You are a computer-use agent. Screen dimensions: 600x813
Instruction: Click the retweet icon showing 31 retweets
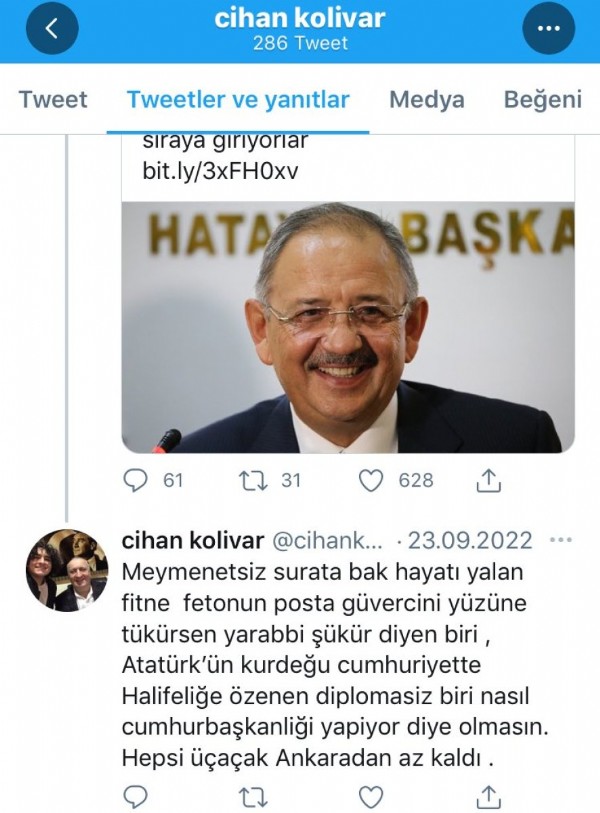coord(255,480)
